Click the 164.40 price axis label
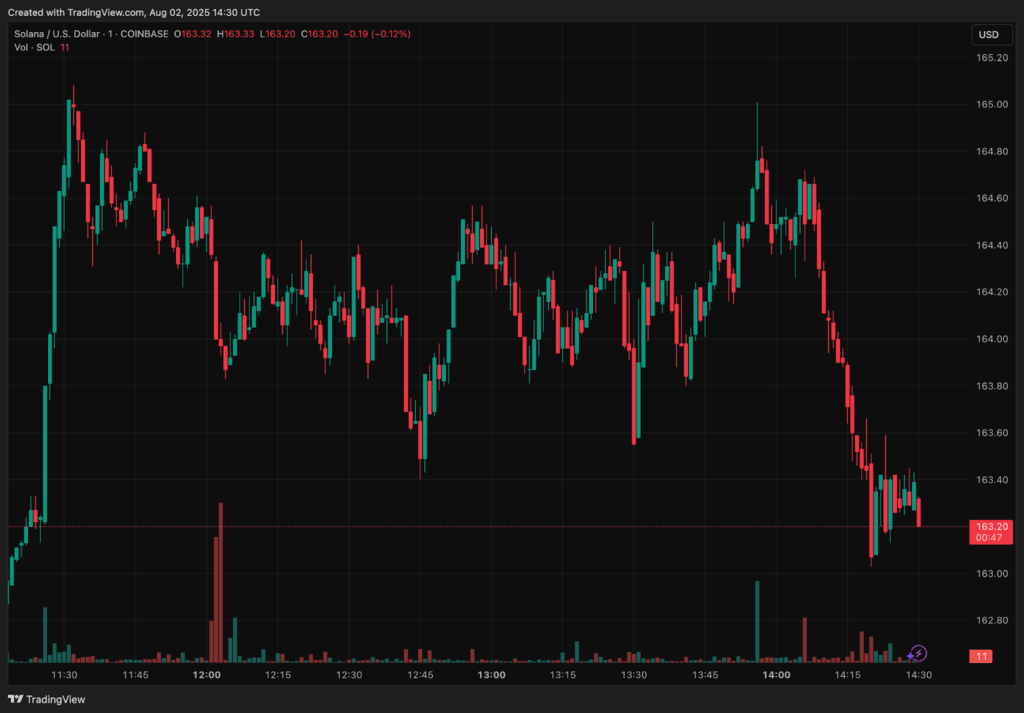The height and width of the screenshot is (713, 1024). coord(991,245)
